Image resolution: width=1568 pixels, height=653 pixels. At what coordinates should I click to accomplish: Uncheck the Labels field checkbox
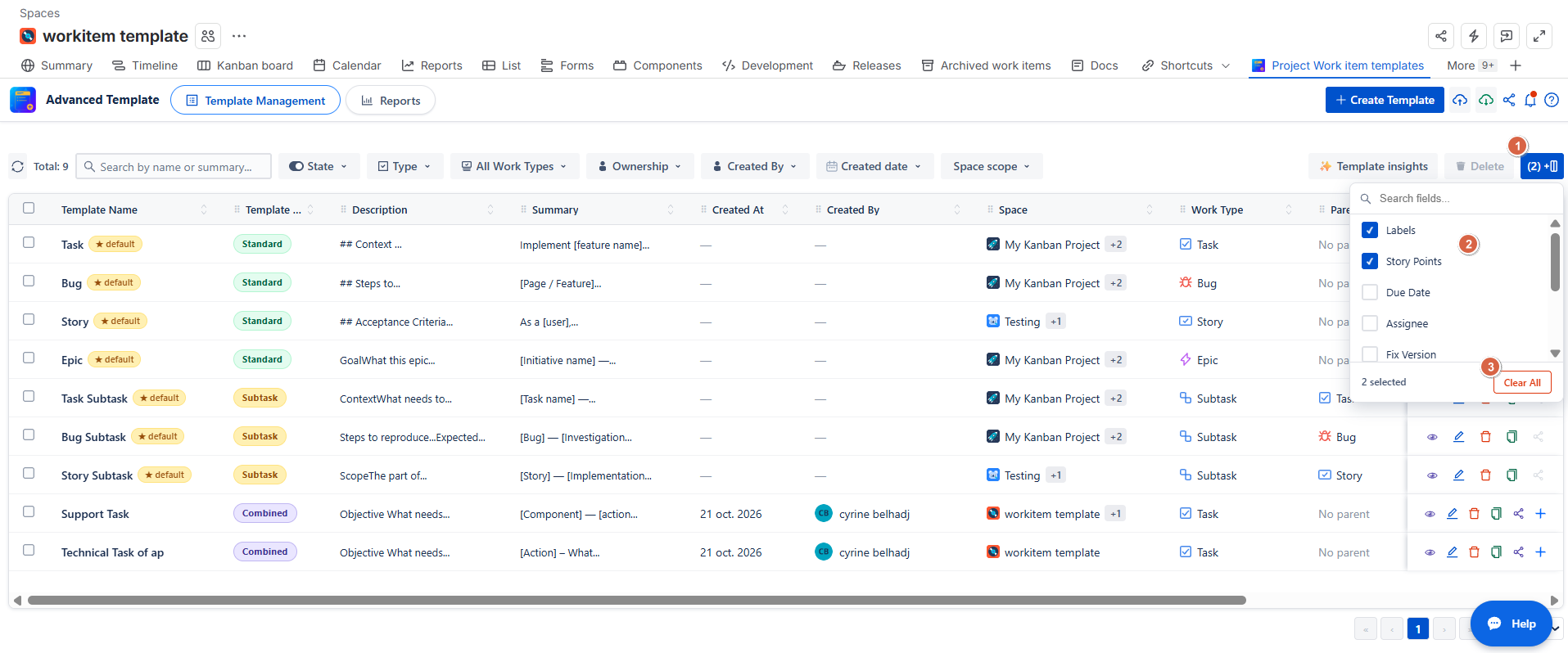click(x=1369, y=230)
